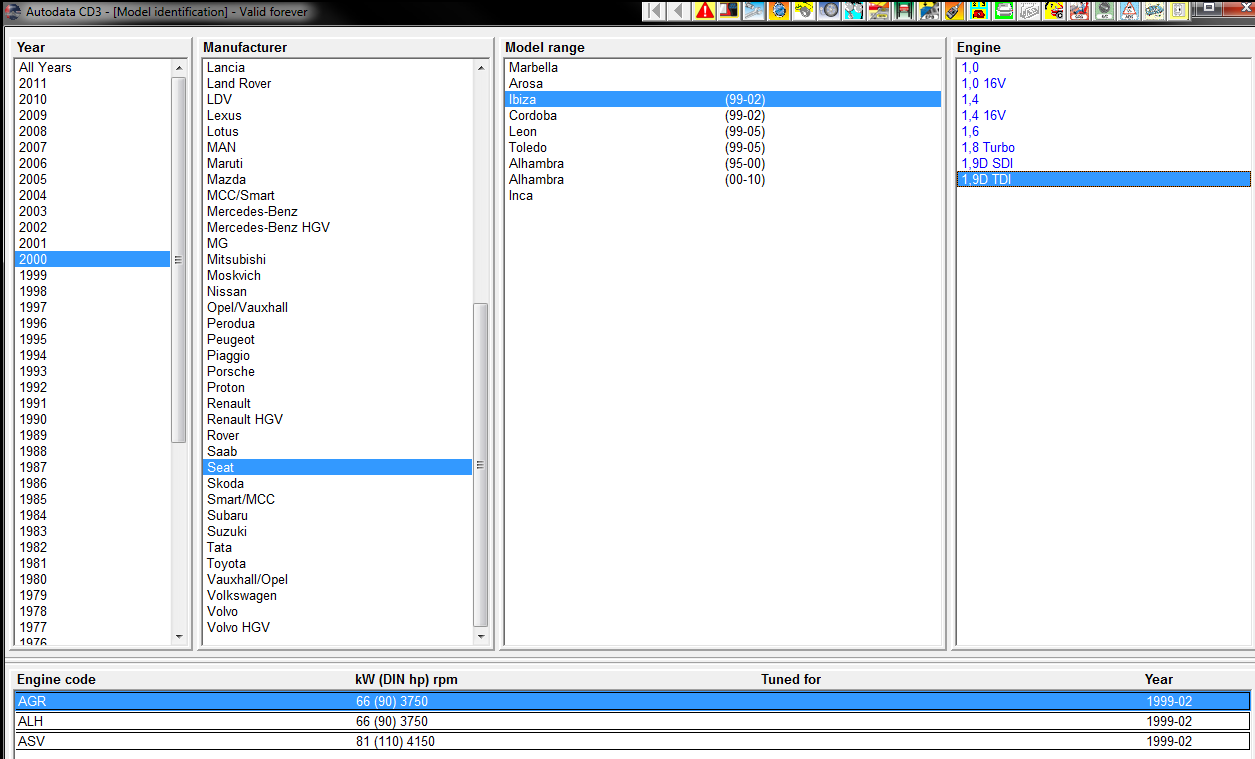Click the go-to-first-page arrow icon

point(655,10)
